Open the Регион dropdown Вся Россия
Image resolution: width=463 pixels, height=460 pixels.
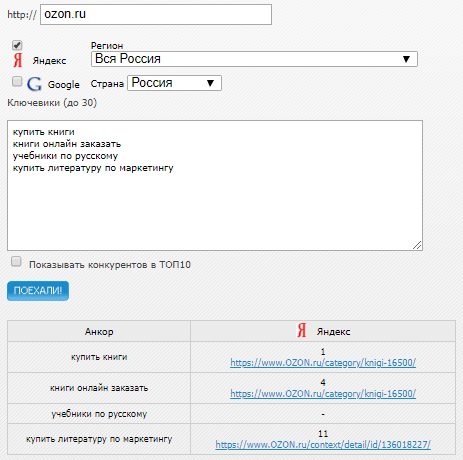pos(254,59)
